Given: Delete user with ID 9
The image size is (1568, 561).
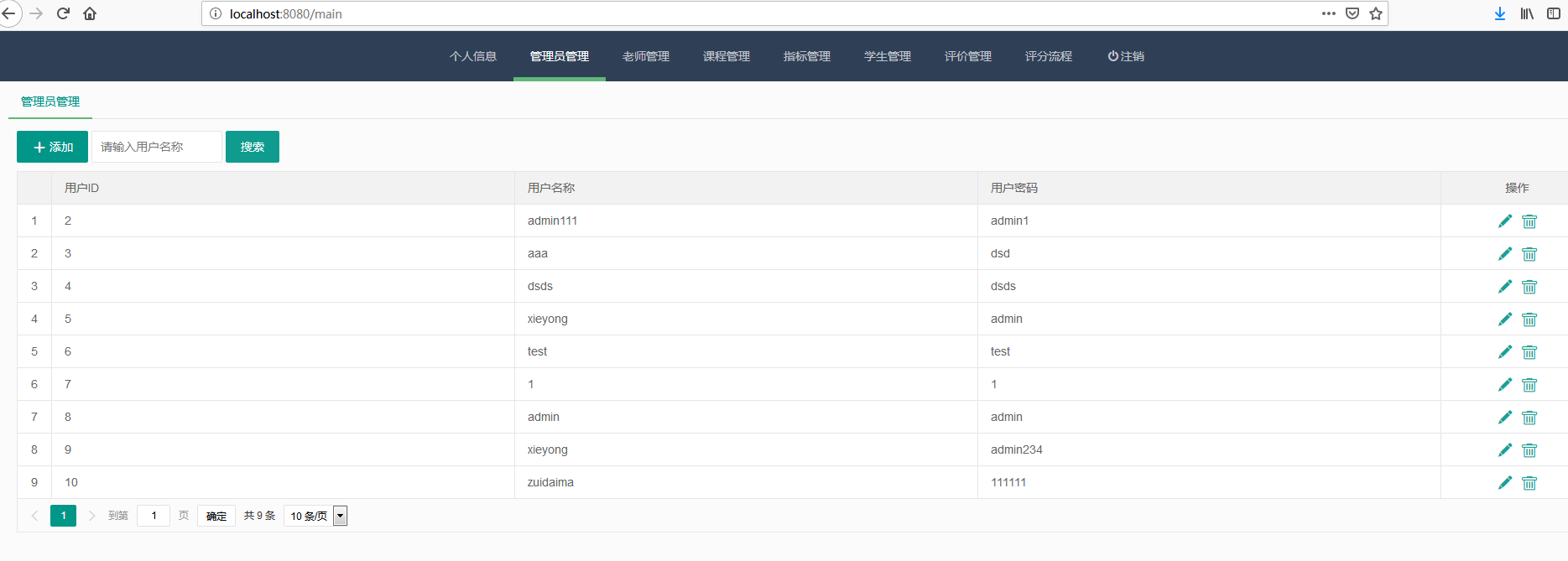Looking at the screenshot, I should (x=1529, y=450).
